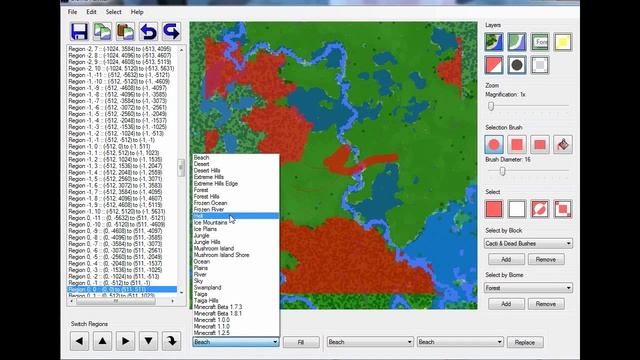Switch region with right arrow button
Screen dimensions: 640x360
click(125, 341)
